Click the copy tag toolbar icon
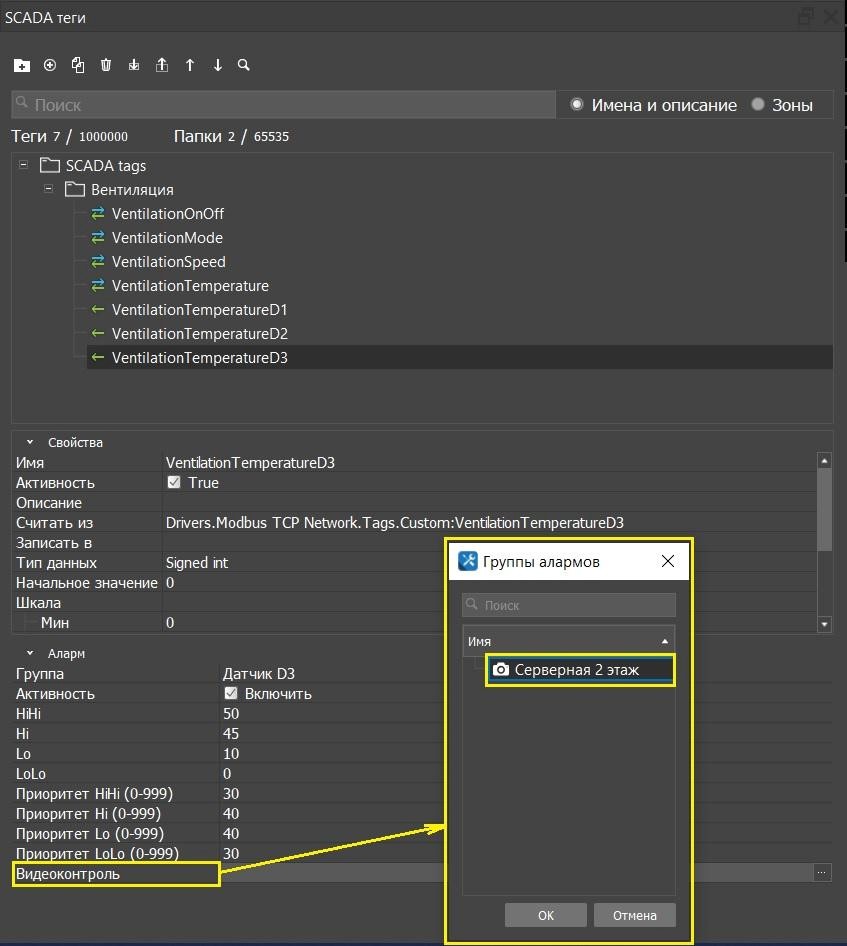 pyautogui.click(x=78, y=65)
